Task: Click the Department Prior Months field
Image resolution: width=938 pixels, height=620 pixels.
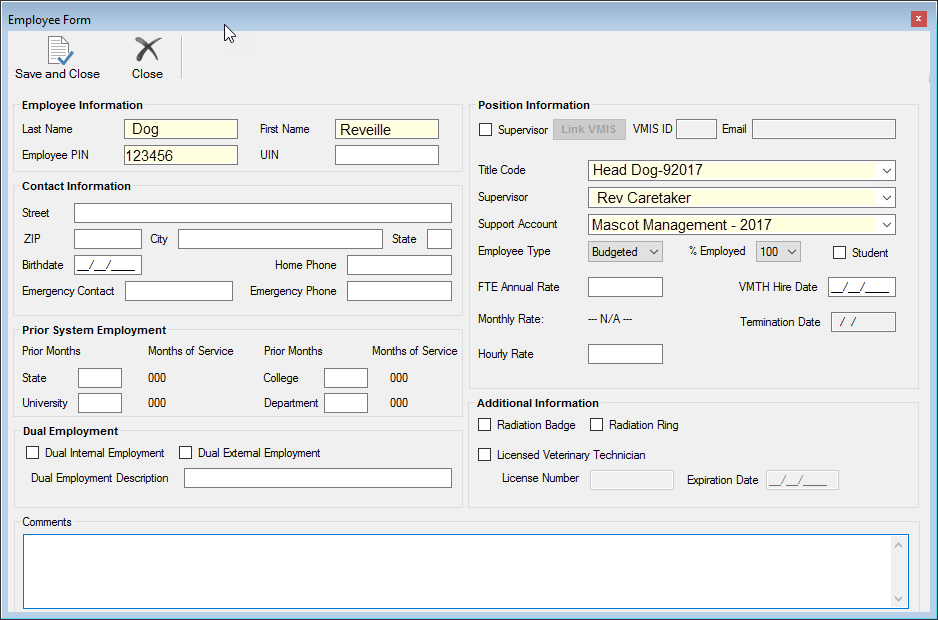Action: [x=346, y=403]
